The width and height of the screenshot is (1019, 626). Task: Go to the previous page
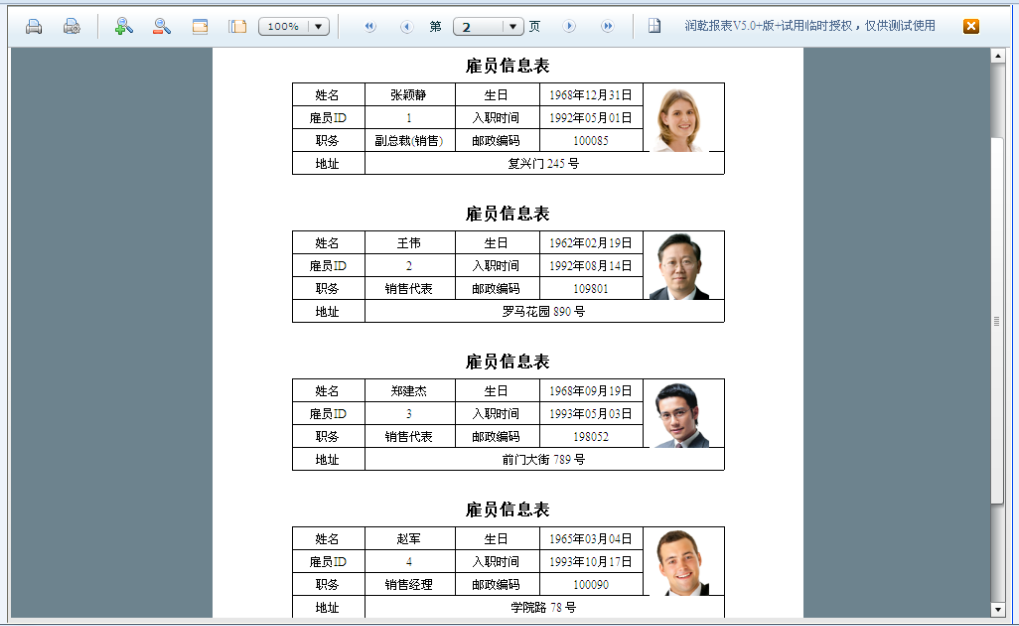click(407, 27)
